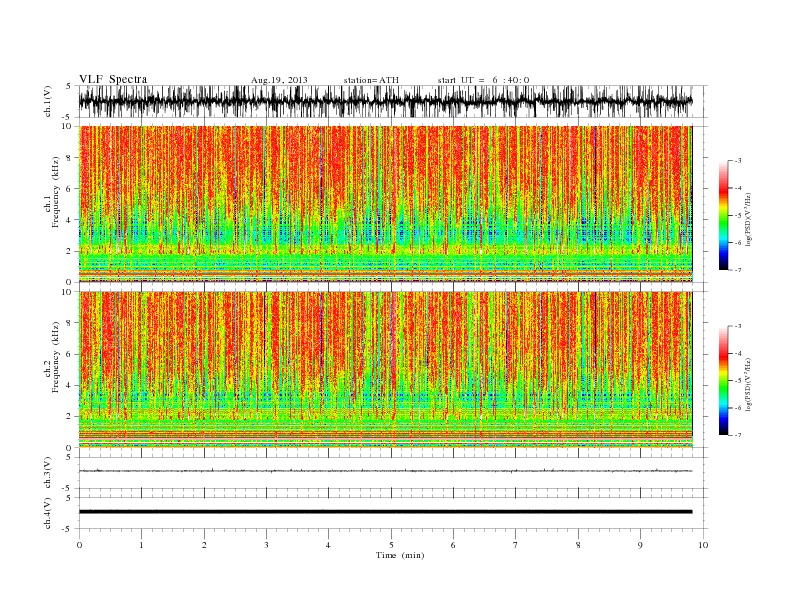The width and height of the screenshot is (792, 612).
Task: Click the '1' minute tick label
Action: pyautogui.click(x=141, y=545)
